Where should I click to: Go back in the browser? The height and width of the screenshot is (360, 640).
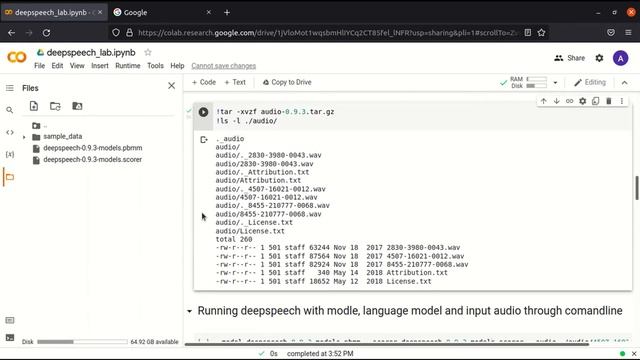[x=11, y=33]
